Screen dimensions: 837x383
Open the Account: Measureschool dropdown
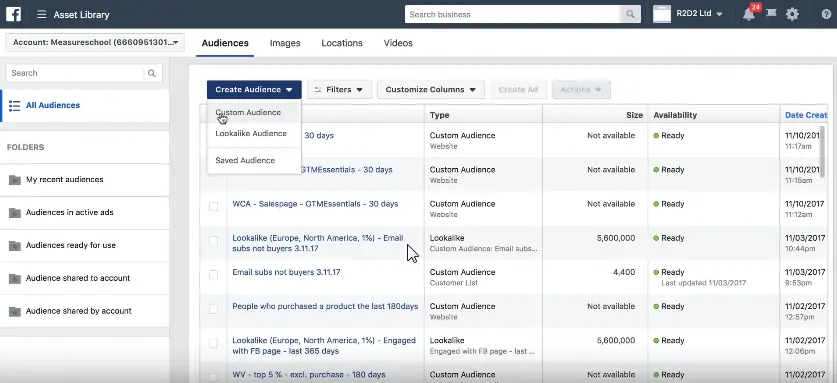pyautogui.click(x=95, y=42)
